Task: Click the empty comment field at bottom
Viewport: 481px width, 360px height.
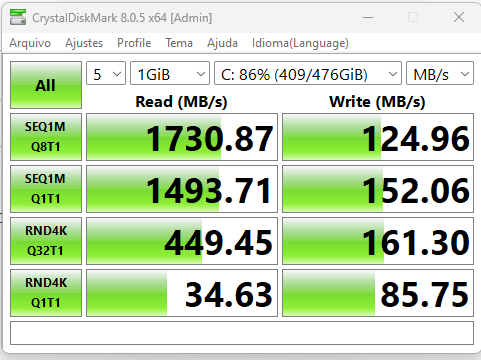Action: pos(242,333)
